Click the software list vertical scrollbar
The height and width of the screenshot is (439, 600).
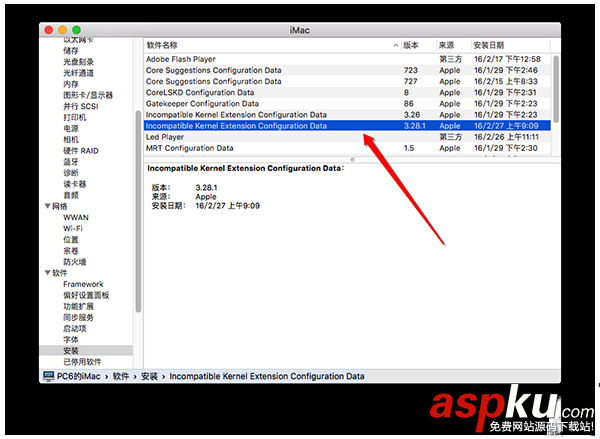coord(556,89)
